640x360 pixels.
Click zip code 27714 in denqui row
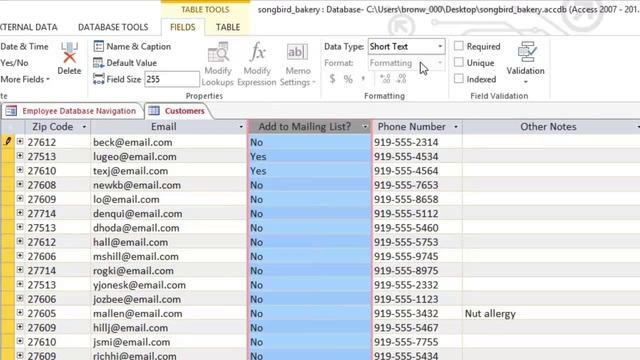pyautogui.click(x=58, y=213)
